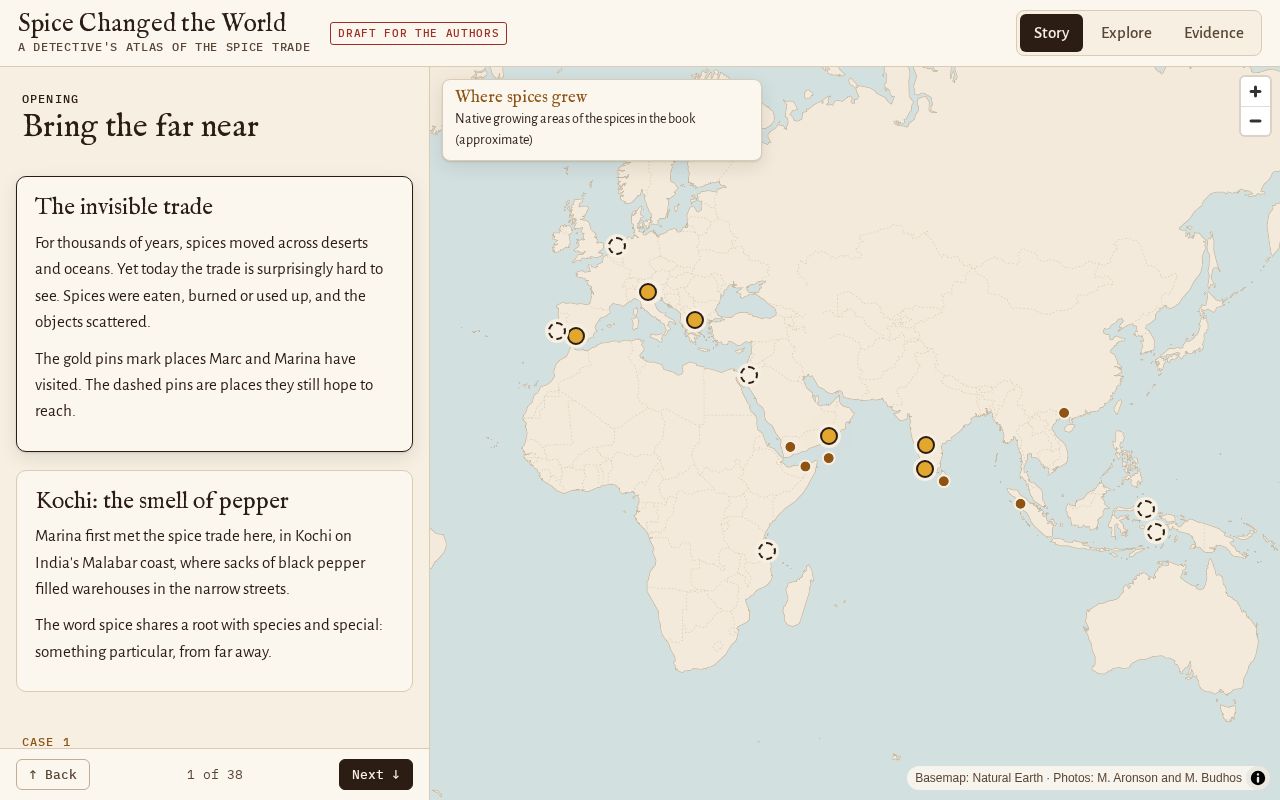The image size is (1280, 800).
Task: Toggle the map attribution info icon
Action: tap(1258, 778)
